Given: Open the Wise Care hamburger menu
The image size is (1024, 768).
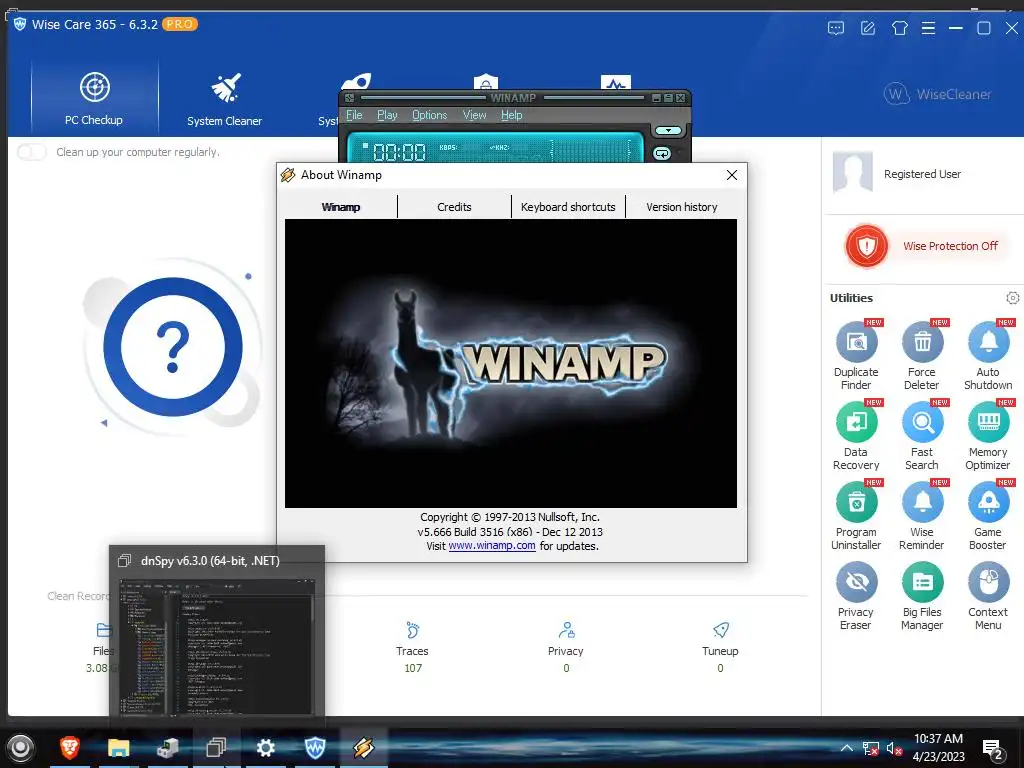Looking at the screenshot, I should 928,28.
